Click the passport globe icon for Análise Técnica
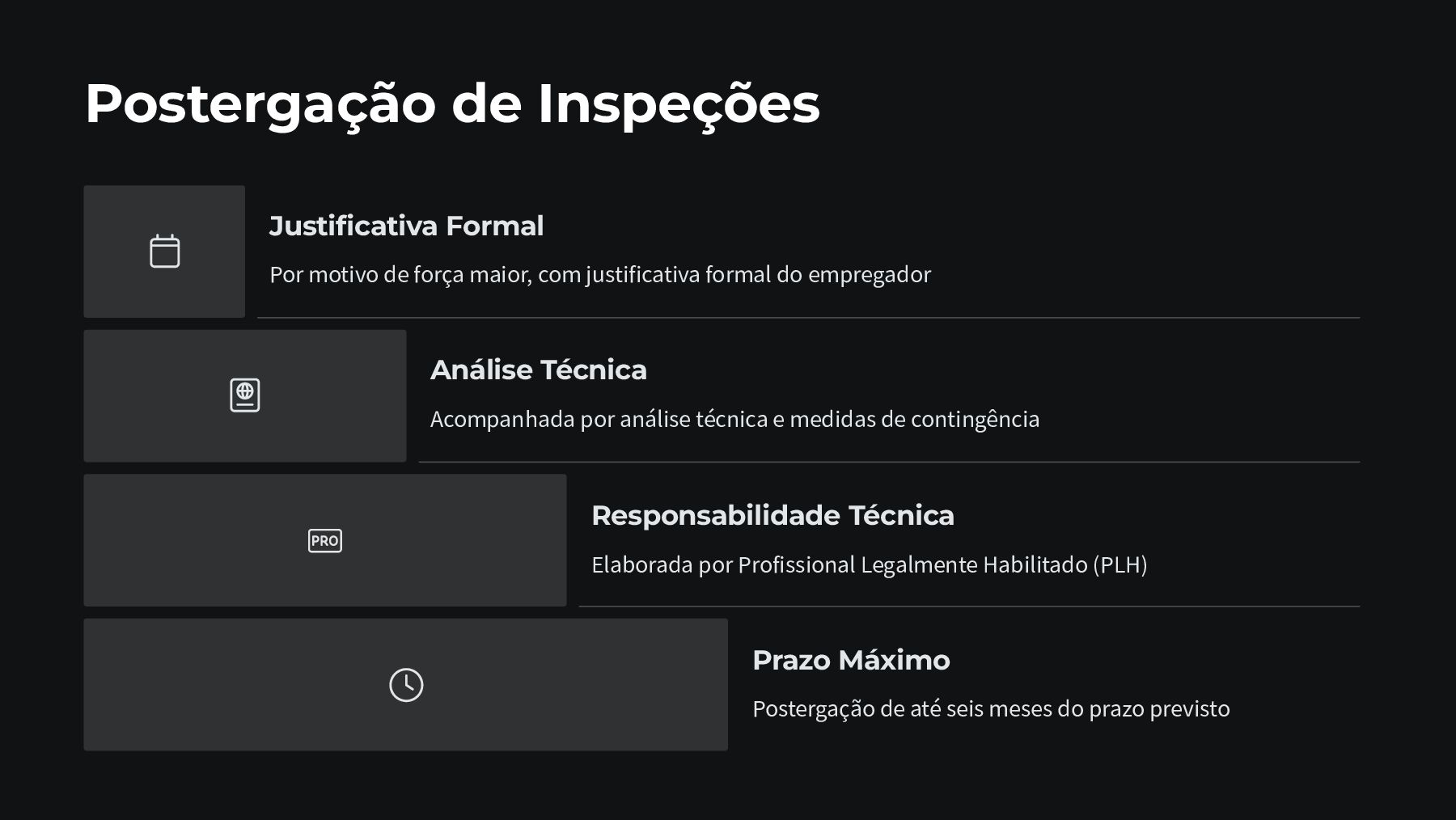Screen dimensions: 1456x820 click(244, 395)
